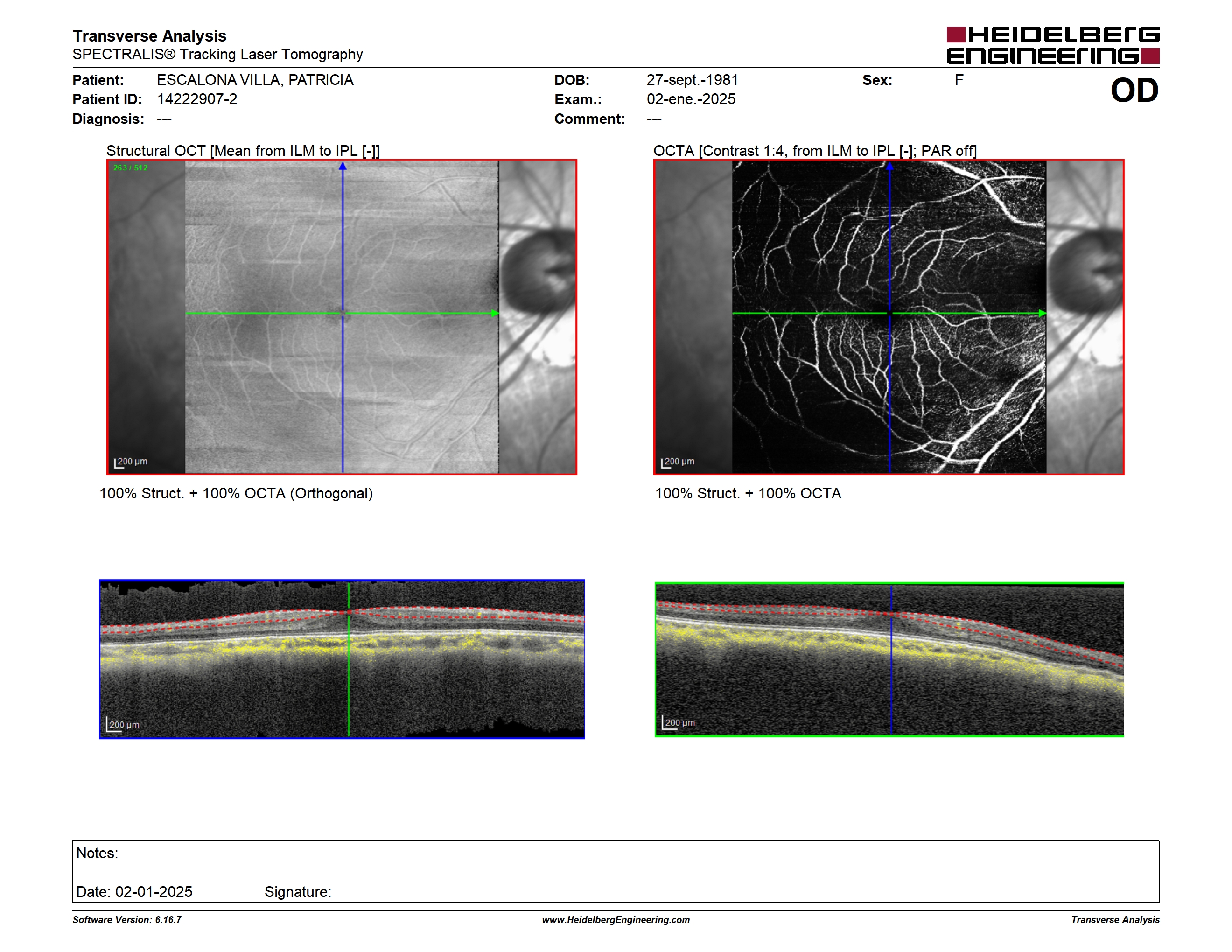
Task: Click the exam date 02-ene.-2025
Action: [x=691, y=99]
